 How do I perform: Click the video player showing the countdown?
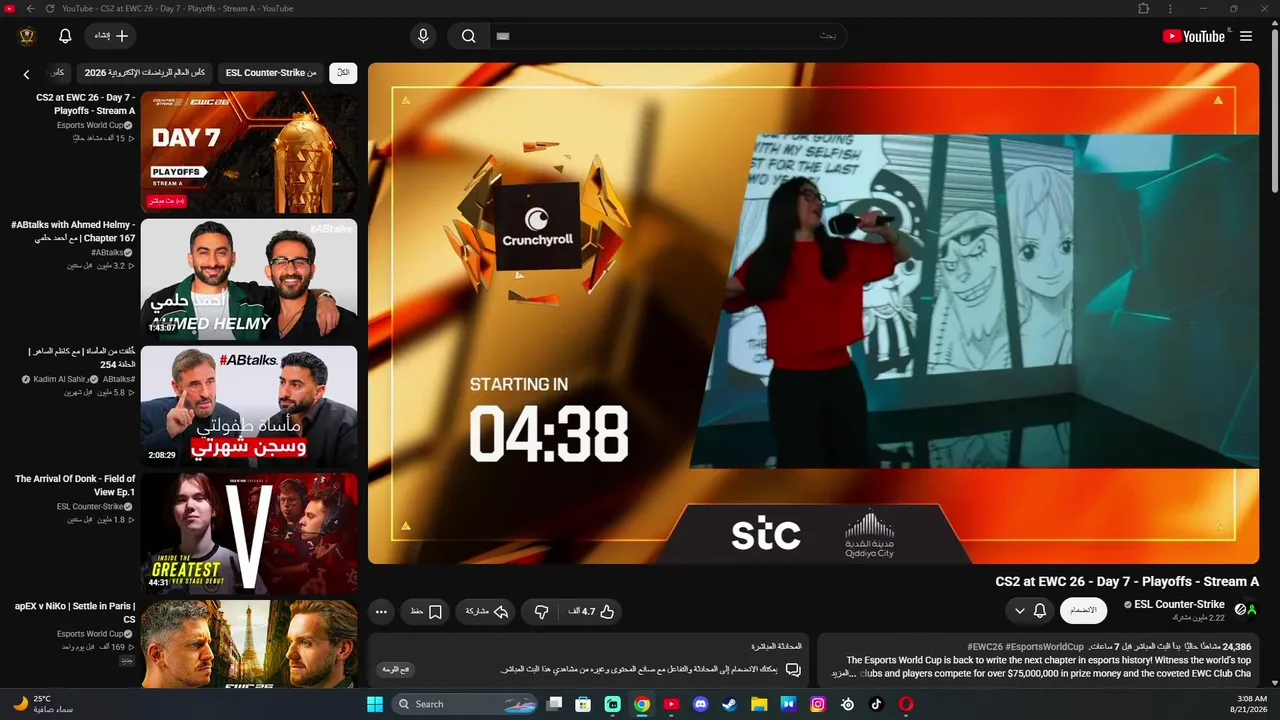click(x=813, y=313)
